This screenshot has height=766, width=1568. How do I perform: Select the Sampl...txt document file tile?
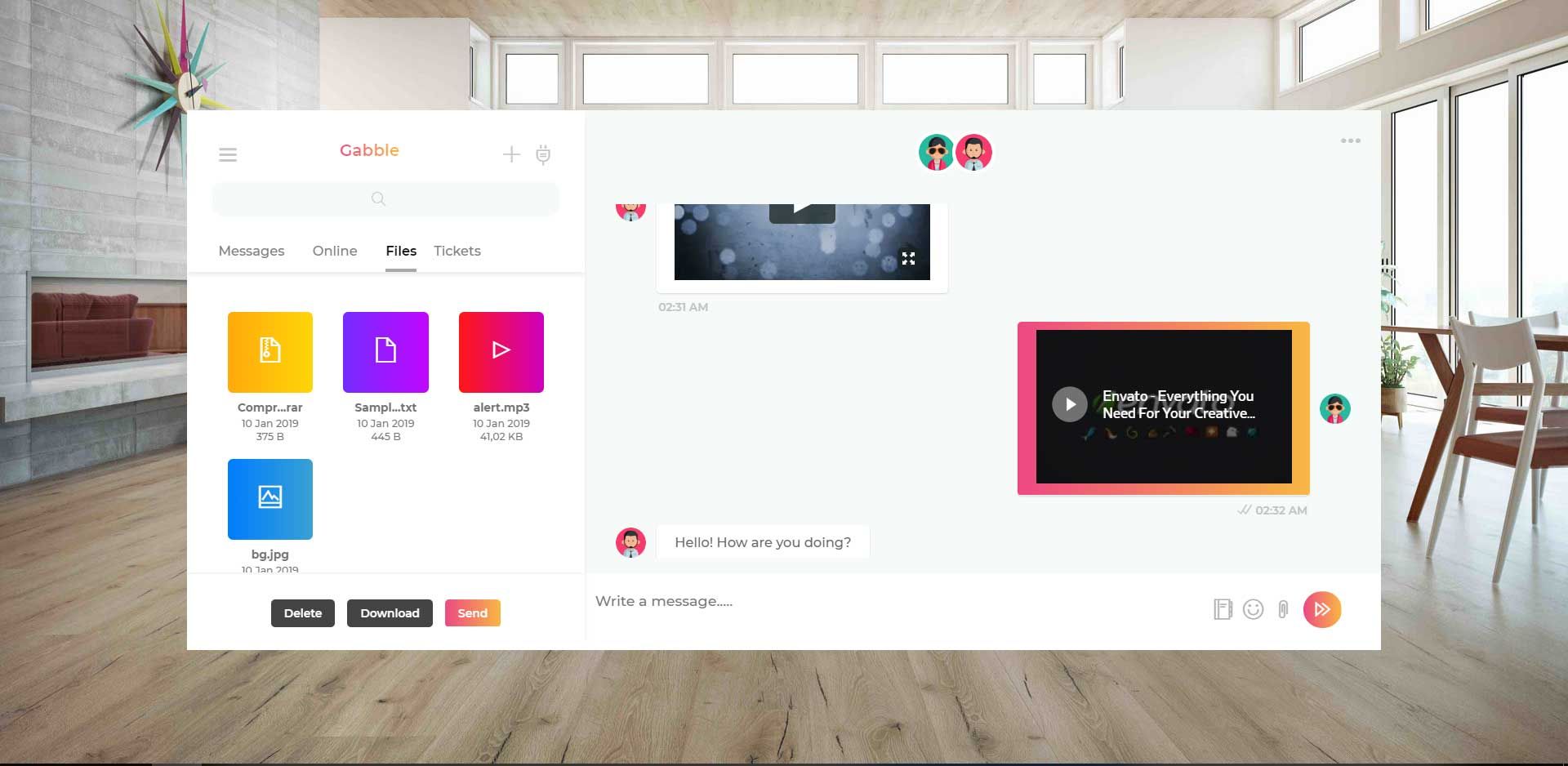pyautogui.click(x=385, y=352)
